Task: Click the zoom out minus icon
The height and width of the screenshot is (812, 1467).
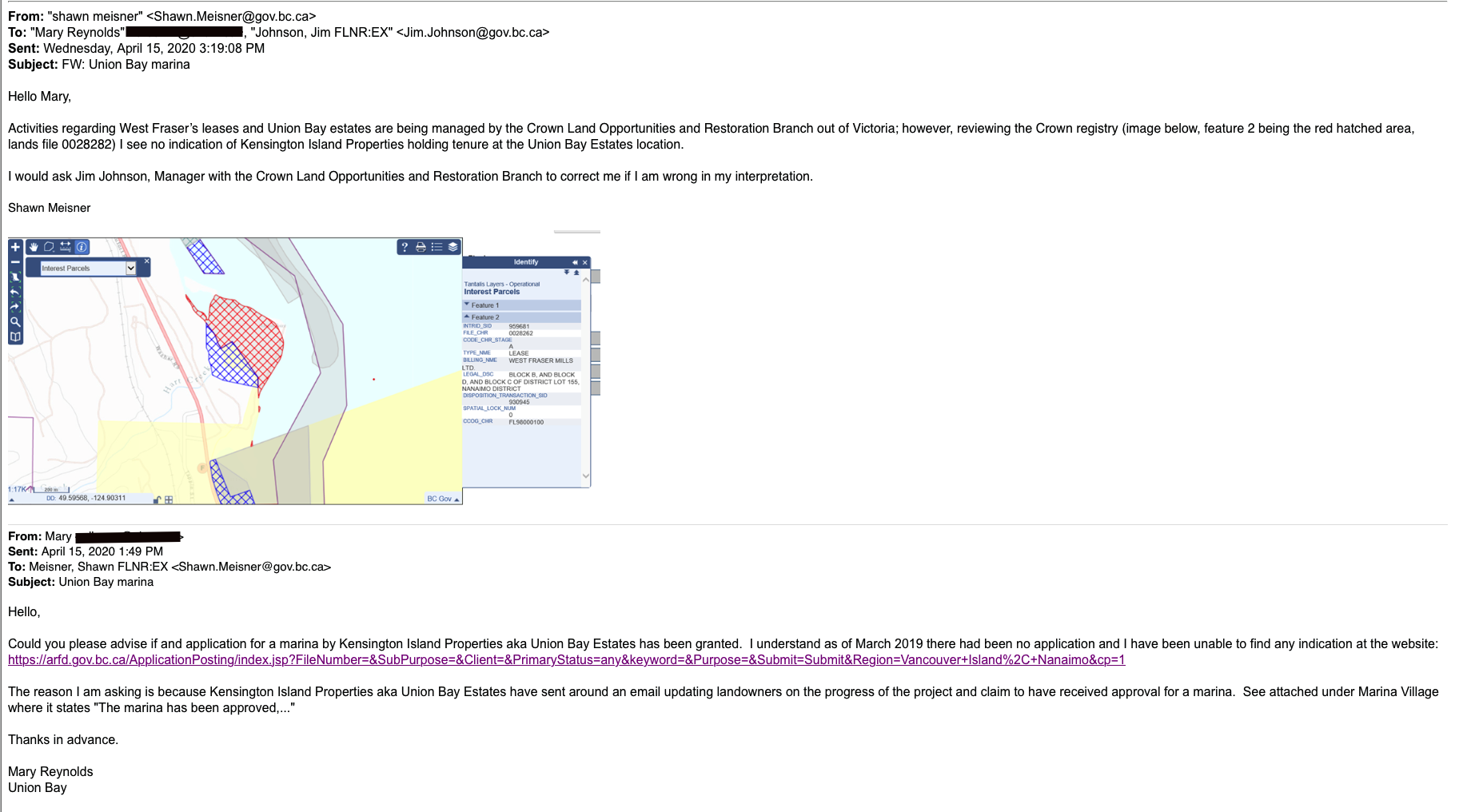Action: tap(15, 262)
